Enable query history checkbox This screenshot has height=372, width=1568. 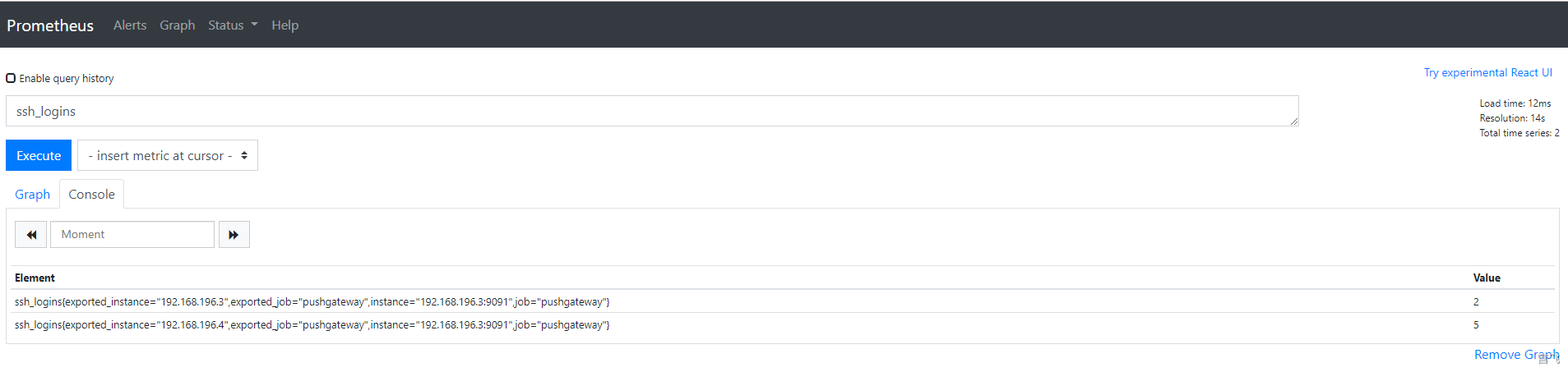click(11, 78)
